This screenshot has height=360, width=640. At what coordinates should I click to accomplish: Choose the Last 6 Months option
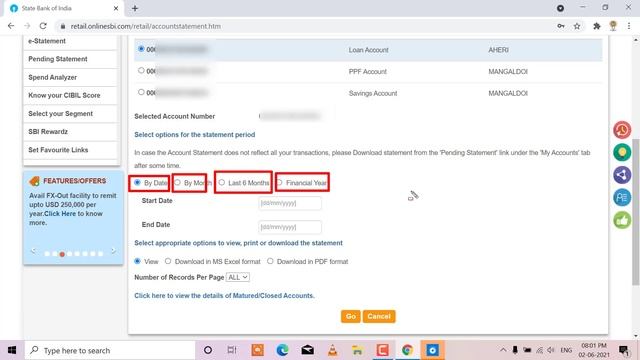click(222, 182)
